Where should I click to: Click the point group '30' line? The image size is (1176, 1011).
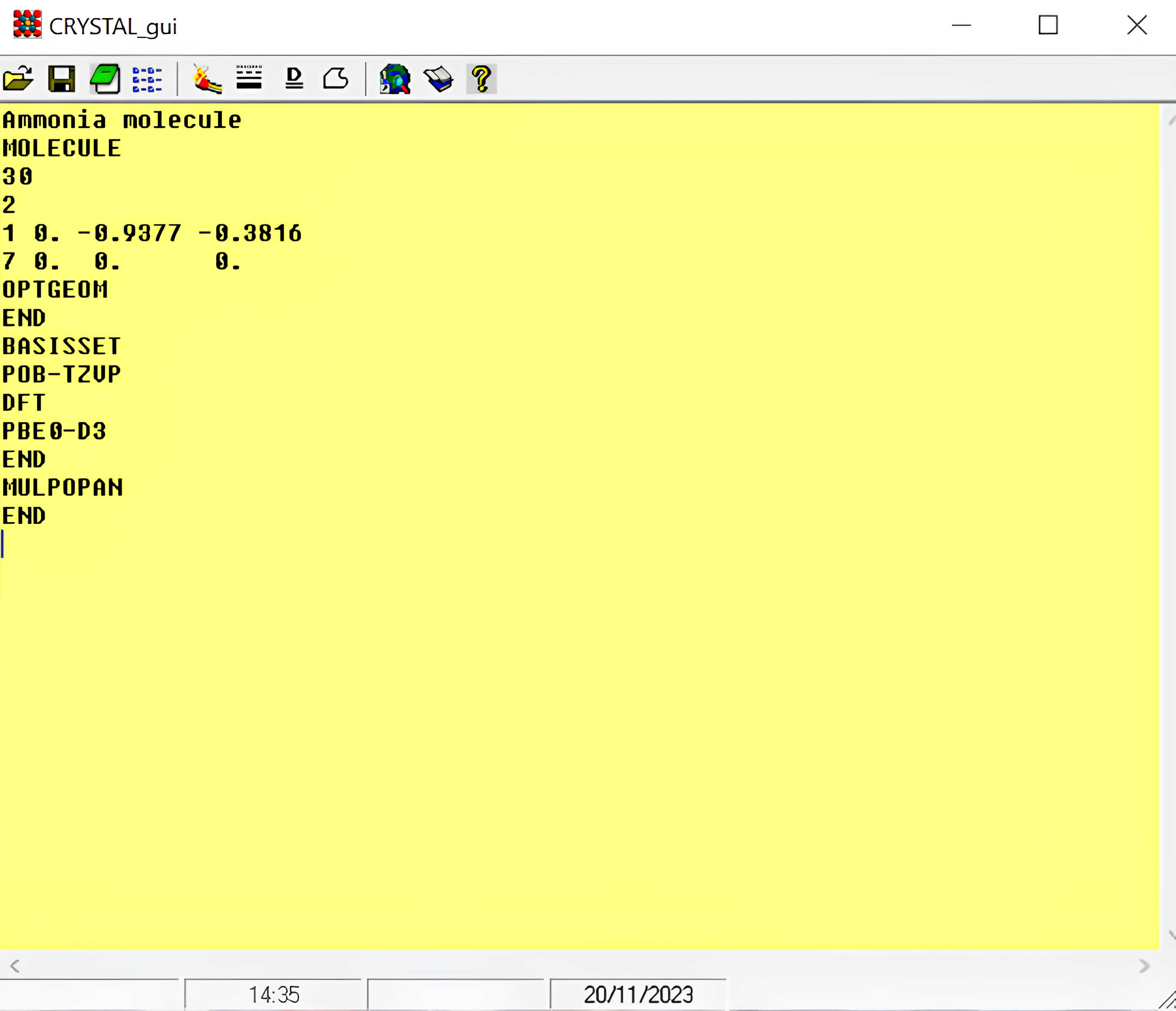18,177
